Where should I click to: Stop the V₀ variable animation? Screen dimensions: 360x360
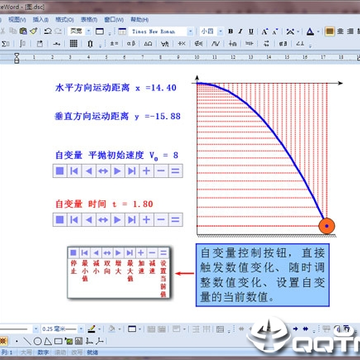tap(60, 171)
